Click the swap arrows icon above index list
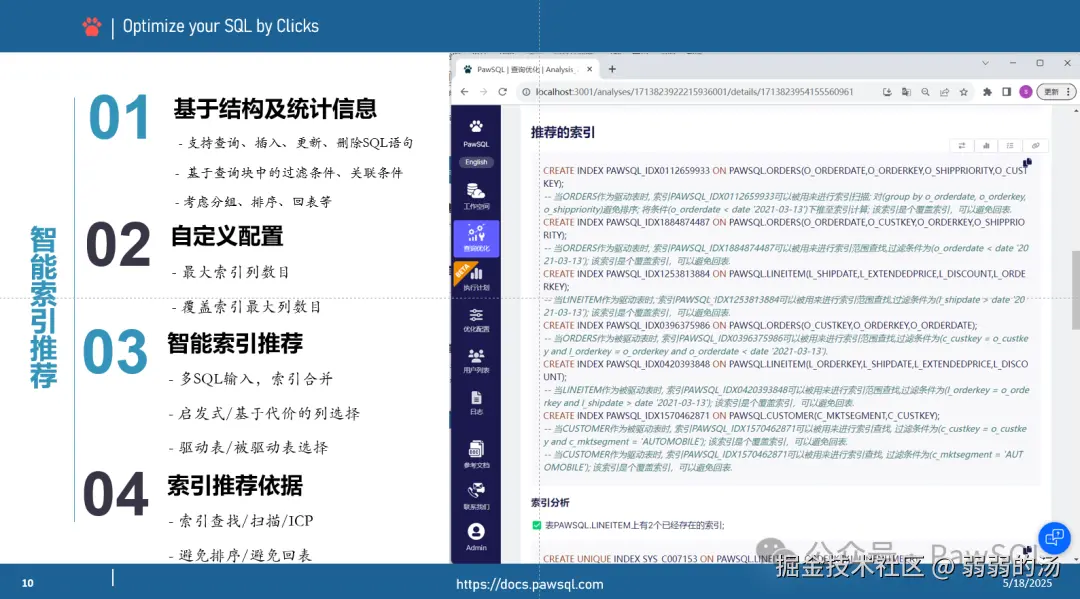The image size is (1080, 599). click(x=962, y=145)
